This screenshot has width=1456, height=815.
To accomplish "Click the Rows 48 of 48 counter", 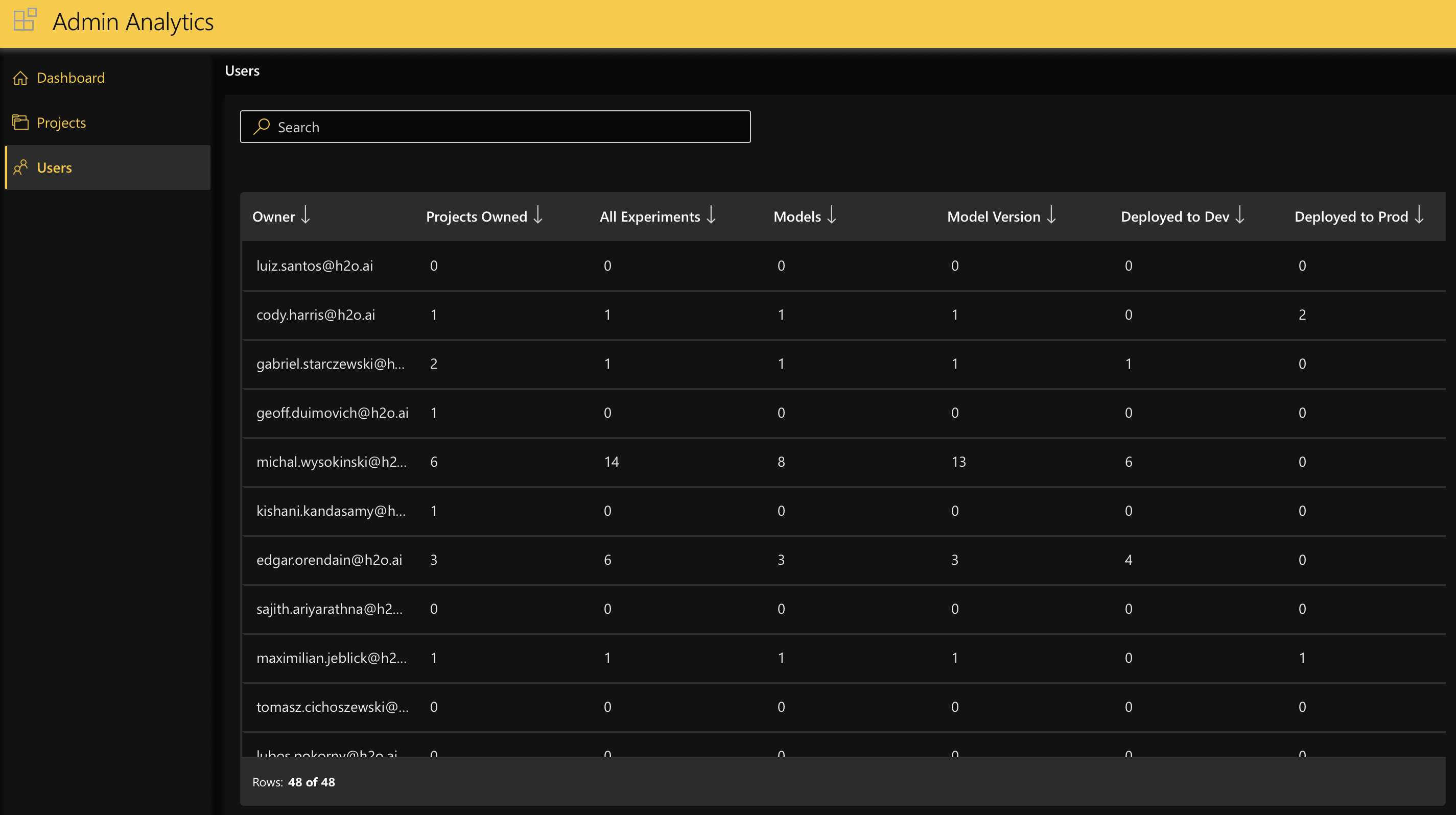I will pyautogui.click(x=294, y=782).
